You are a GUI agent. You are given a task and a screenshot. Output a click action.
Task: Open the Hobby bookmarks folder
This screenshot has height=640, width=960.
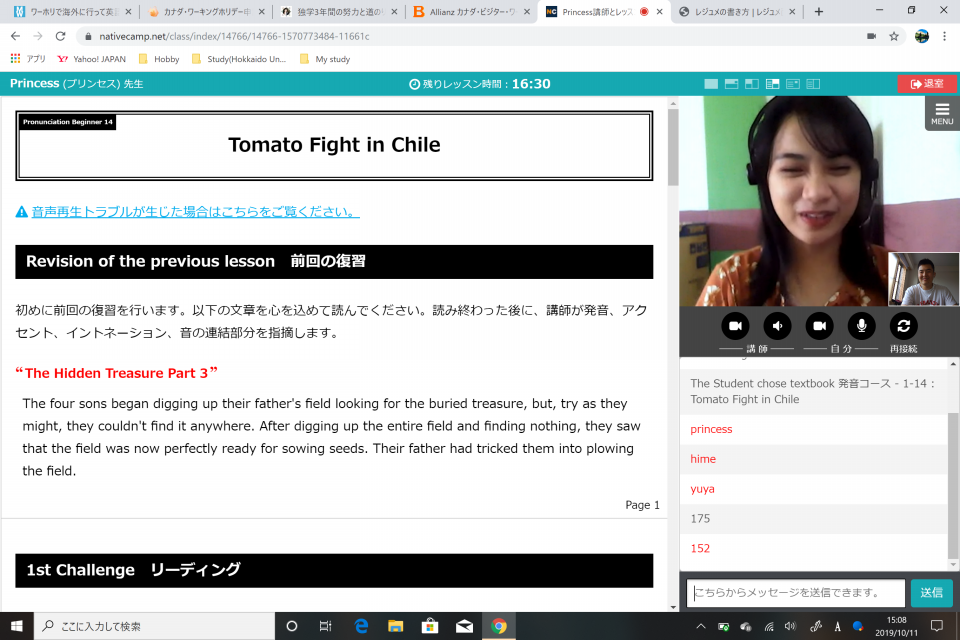click(159, 59)
